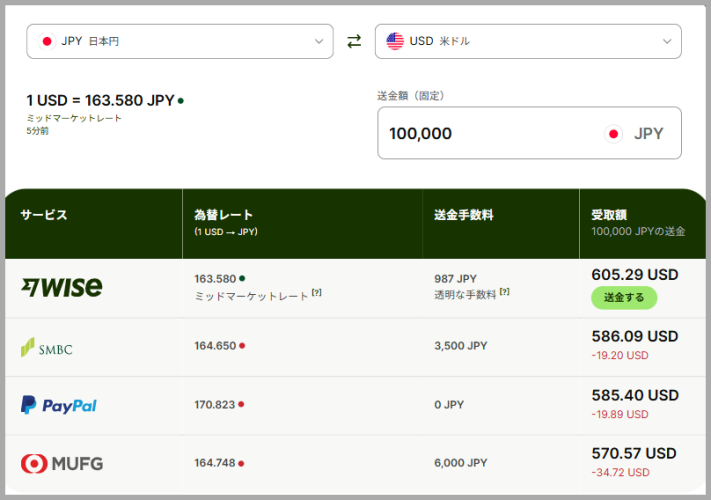Click the Japan flag in the amount field

click(614, 134)
